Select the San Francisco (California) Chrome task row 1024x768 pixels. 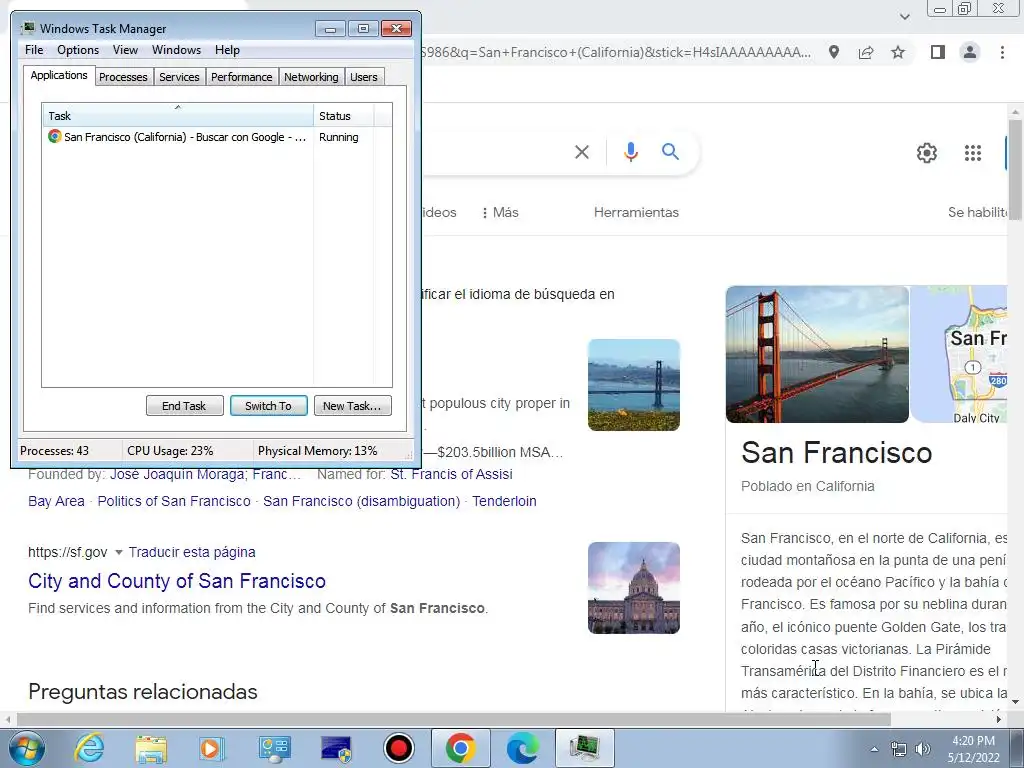(178, 137)
